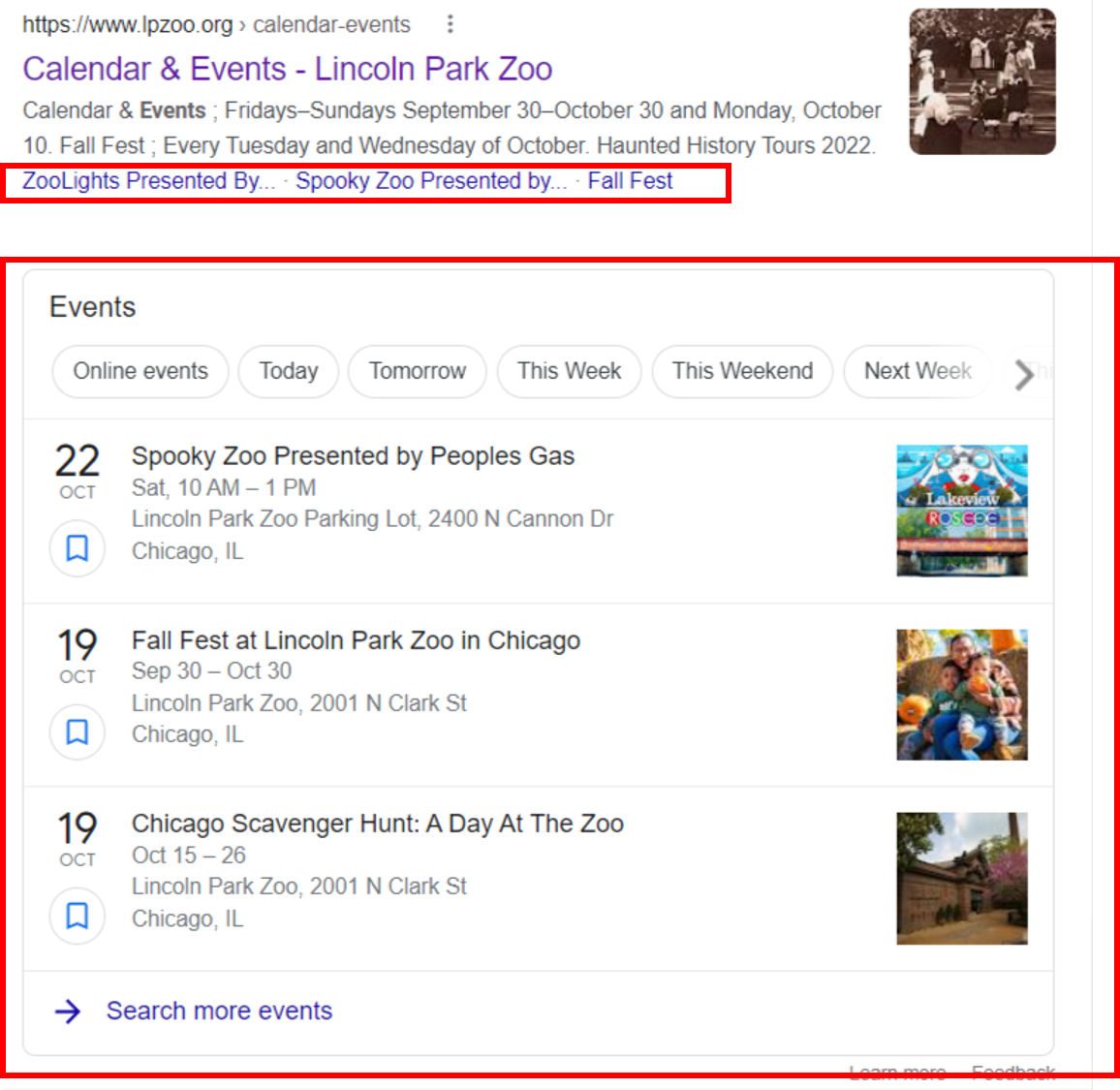Bookmark the Chicago Scavenger Hunt event
The image size is (1120, 1090).
coord(78,916)
